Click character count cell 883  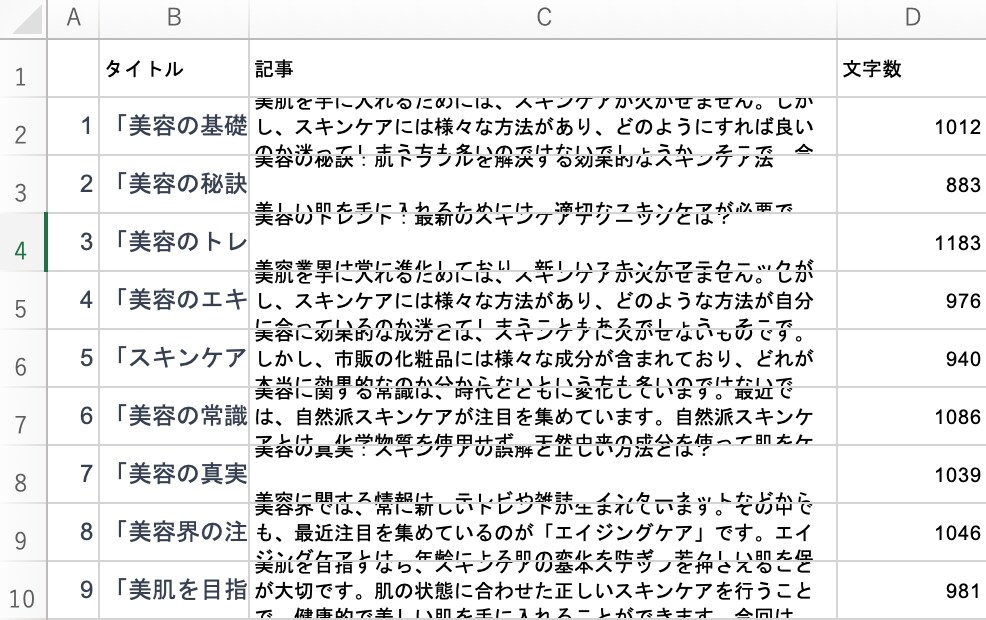tap(912, 184)
